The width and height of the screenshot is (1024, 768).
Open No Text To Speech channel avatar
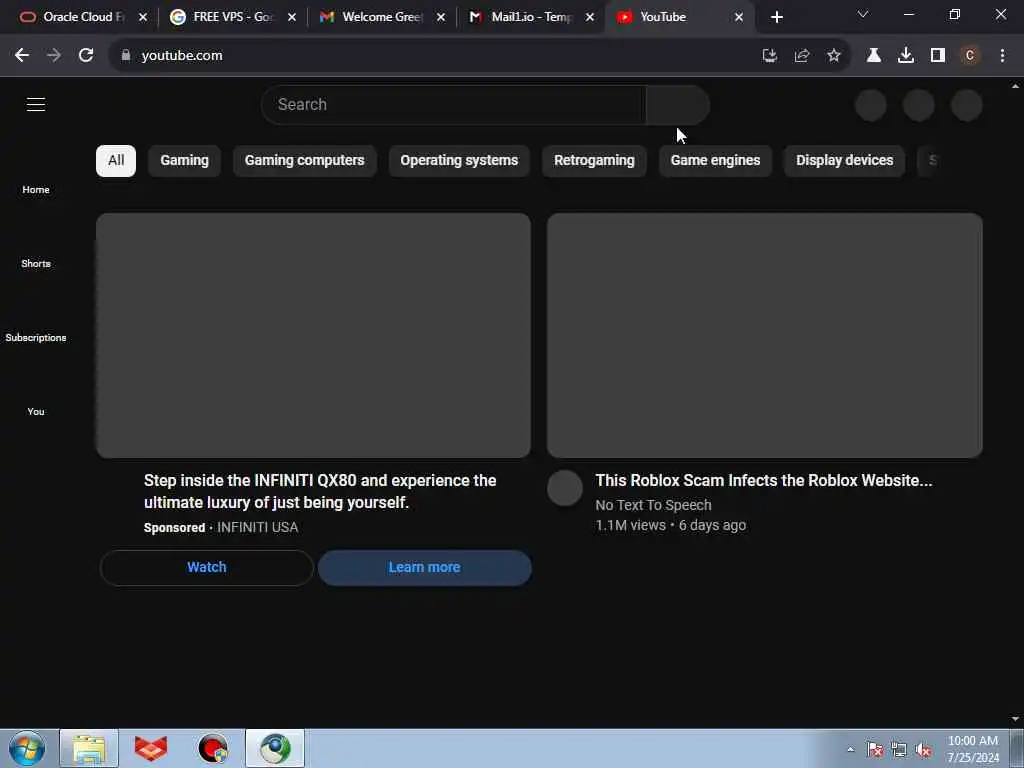tap(565, 488)
